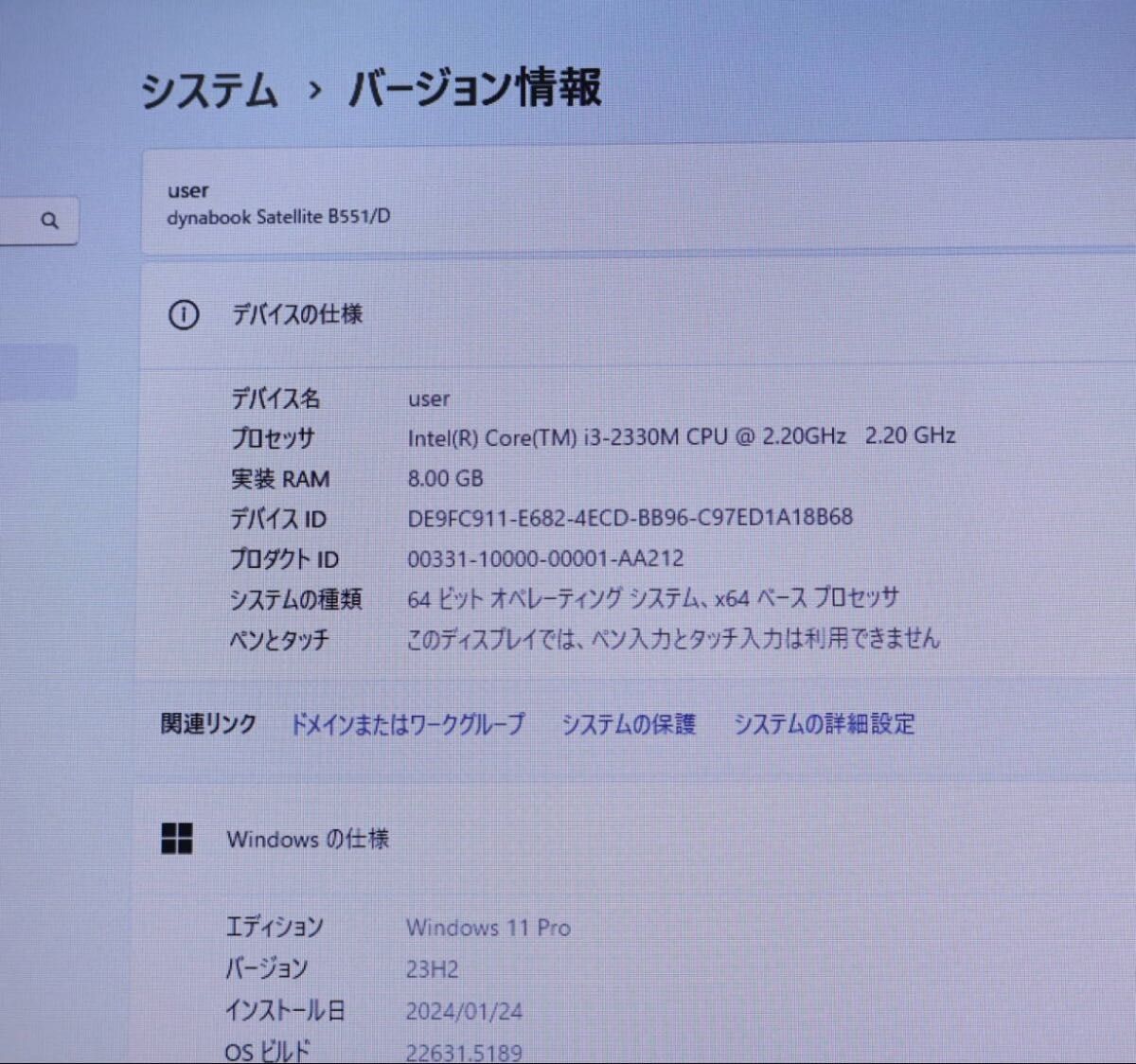The image size is (1136, 1064).
Task: Expand the デバイスの仕様 section header
Action: pos(639,315)
